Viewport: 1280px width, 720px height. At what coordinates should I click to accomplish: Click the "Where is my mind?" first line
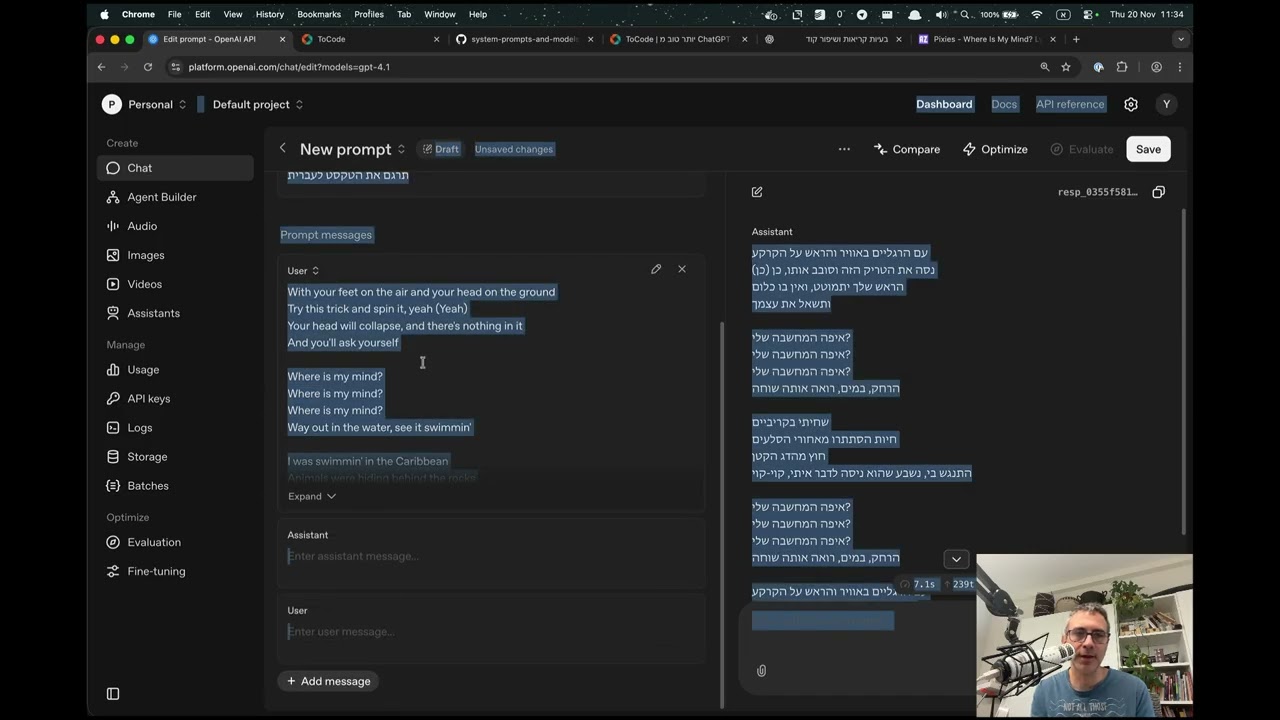point(335,376)
